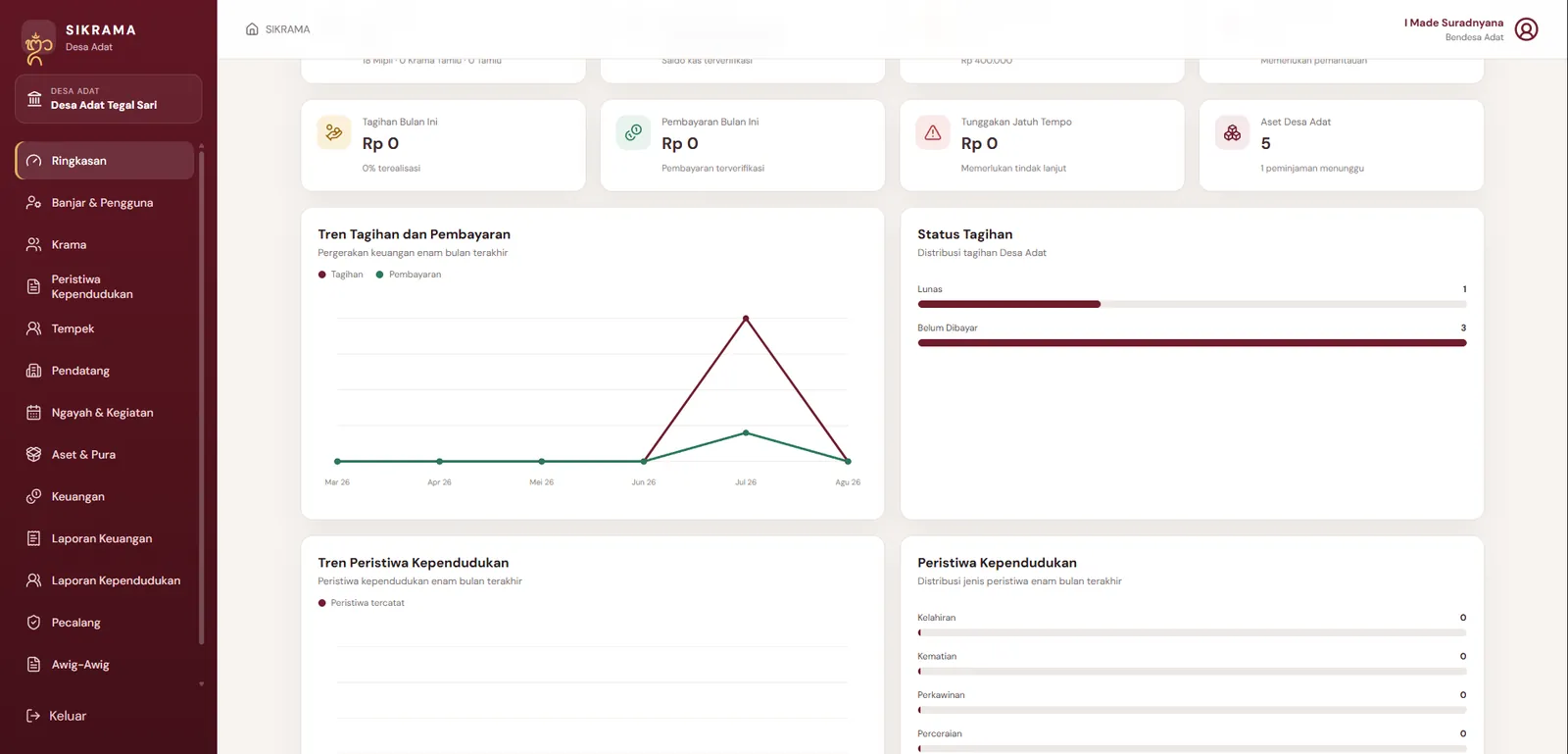Click the Jul 26 Tagihan peak point
The height and width of the screenshot is (754, 1568).
coord(746,319)
